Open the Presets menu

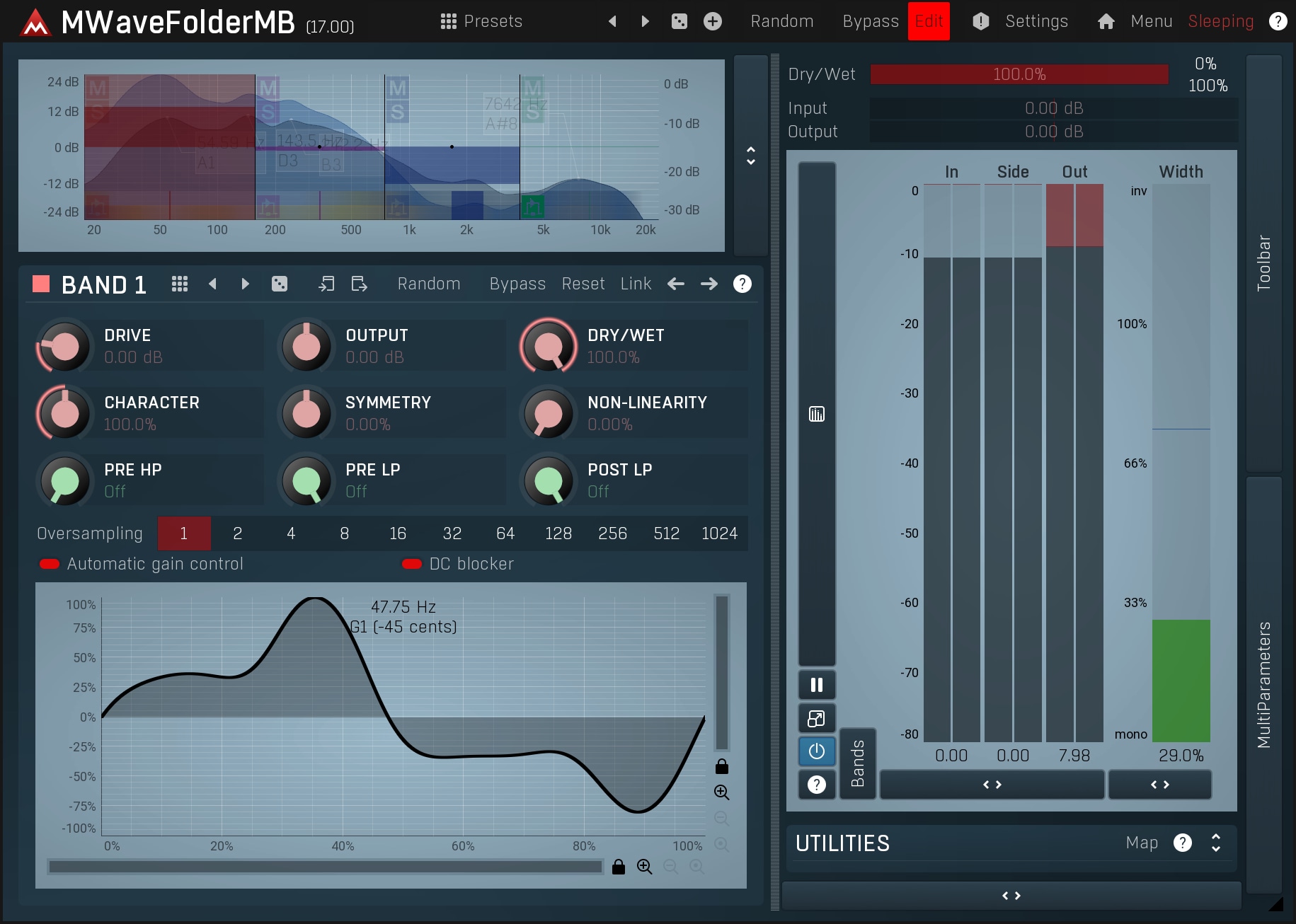481,21
